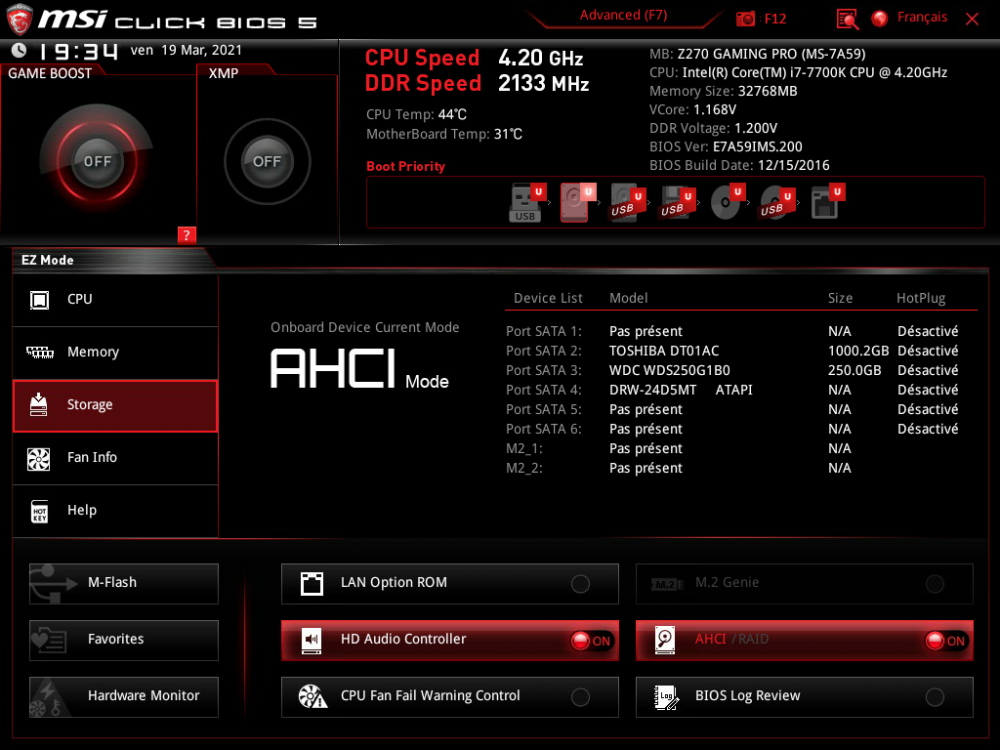Screen dimensions: 1000x750
Task: Open the CPU section in sidebar
Action: point(115,299)
